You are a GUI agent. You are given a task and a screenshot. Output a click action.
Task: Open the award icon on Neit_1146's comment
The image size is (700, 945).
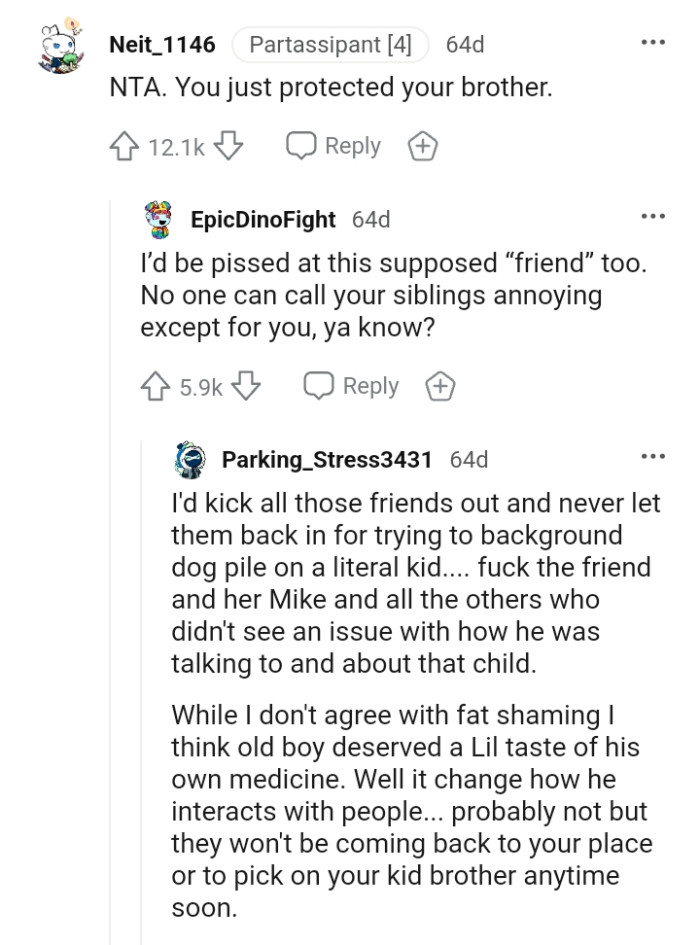tap(423, 145)
